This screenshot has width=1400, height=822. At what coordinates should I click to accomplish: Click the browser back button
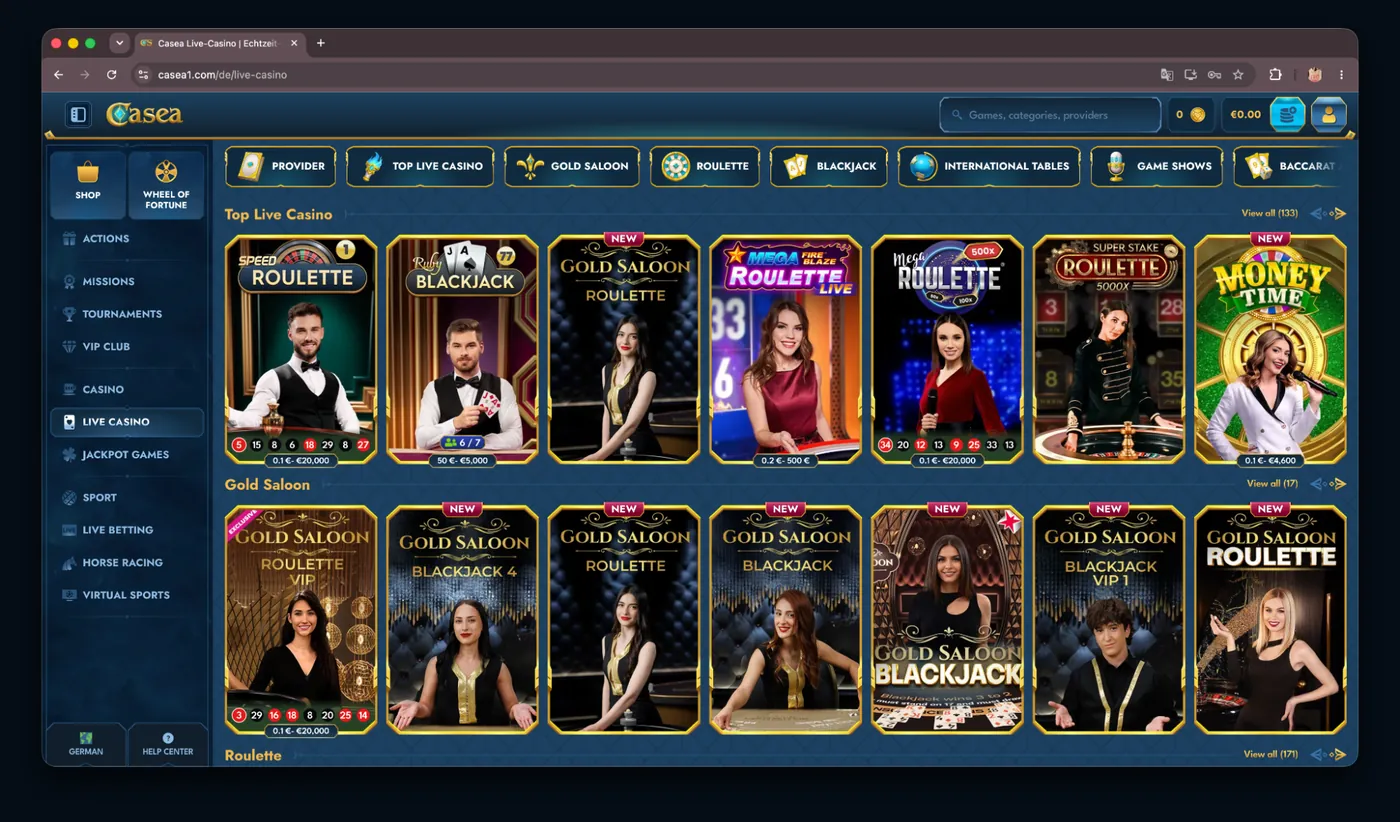[58, 75]
